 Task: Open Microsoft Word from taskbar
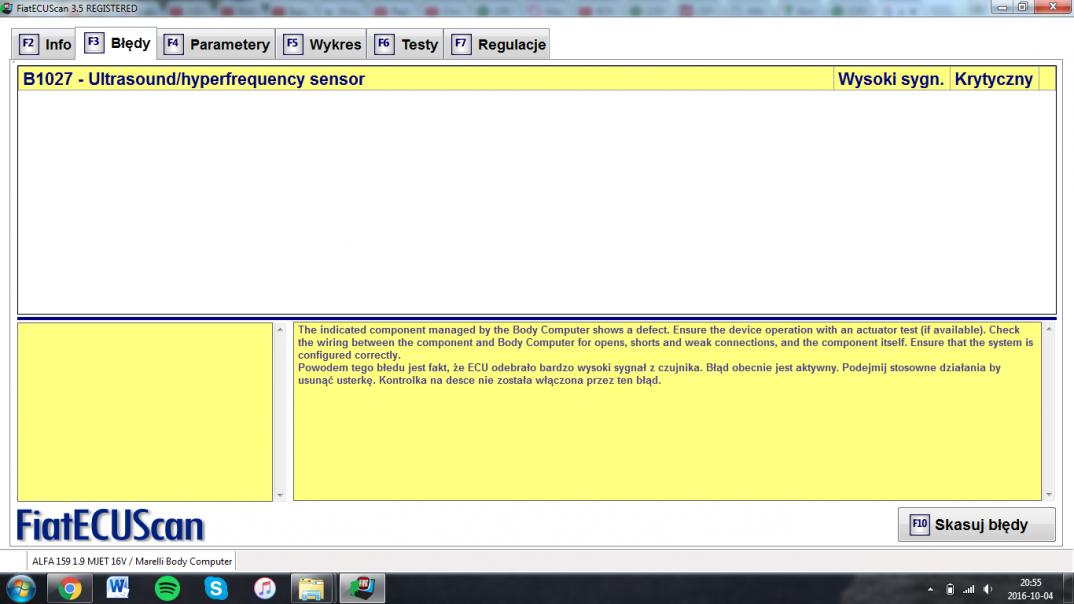(x=118, y=588)
